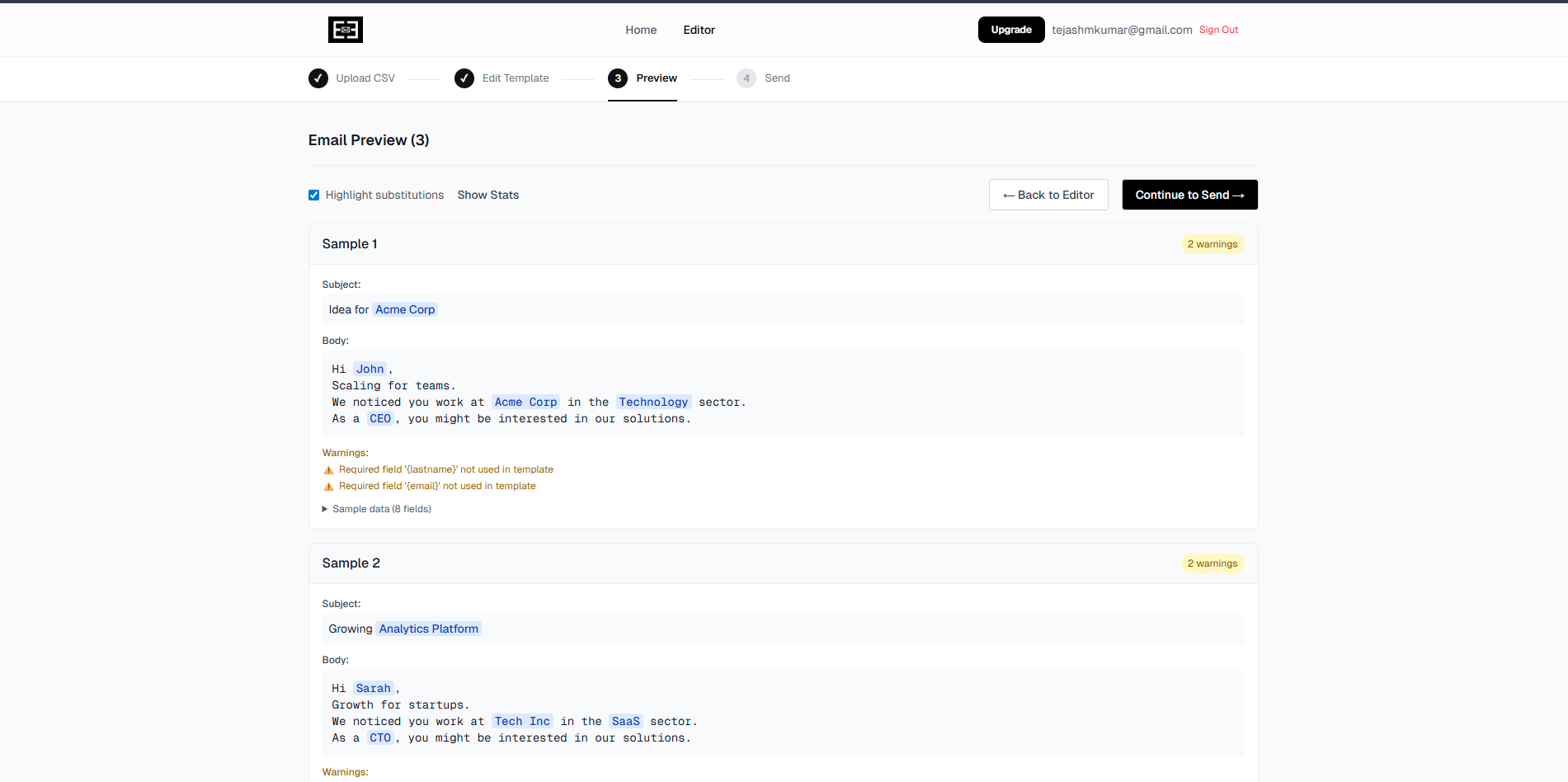This screenshot has width=1568, height=782.
Task: Open the Editor tab
Action: 699,30
